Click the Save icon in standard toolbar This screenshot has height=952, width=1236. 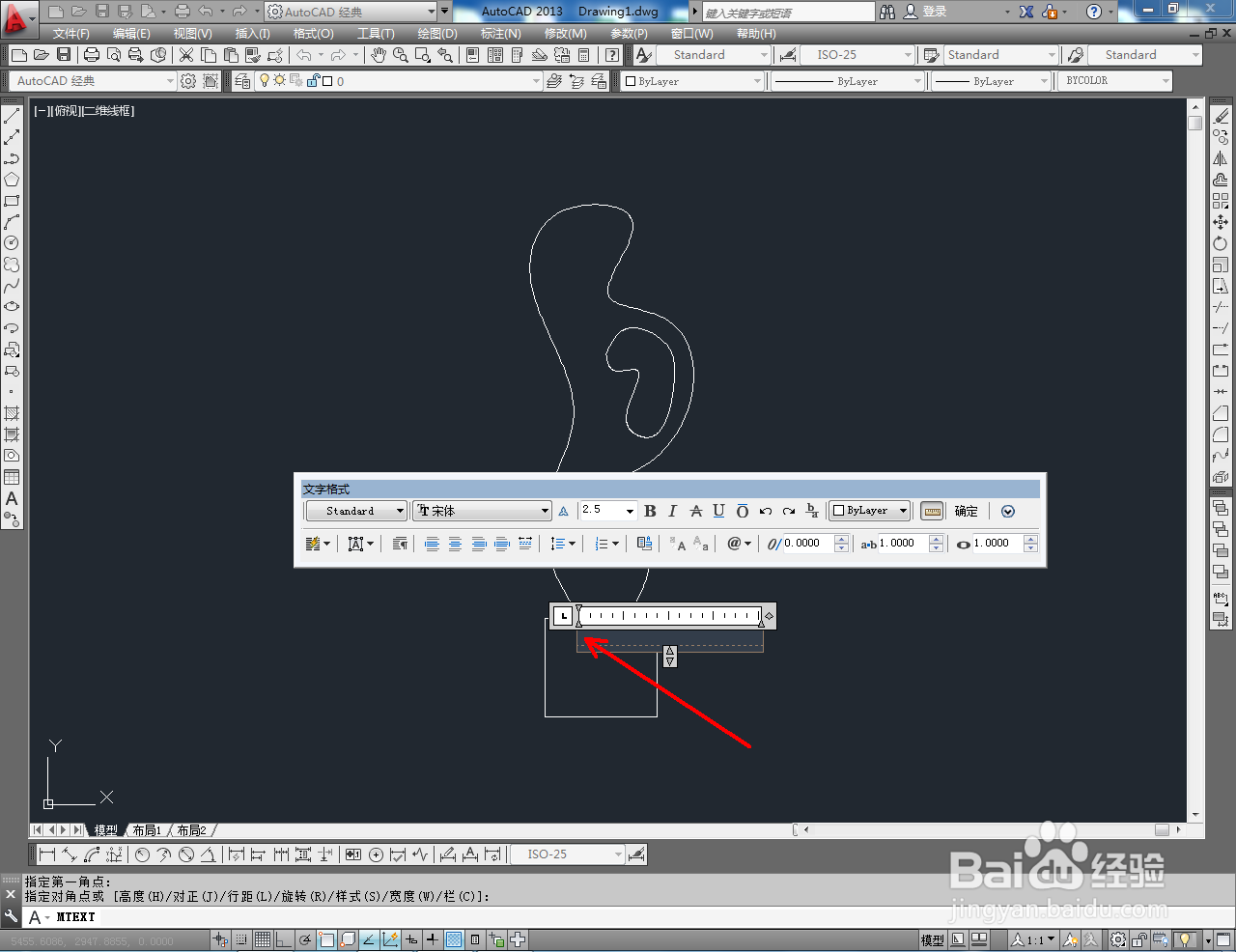pos(64,55)
